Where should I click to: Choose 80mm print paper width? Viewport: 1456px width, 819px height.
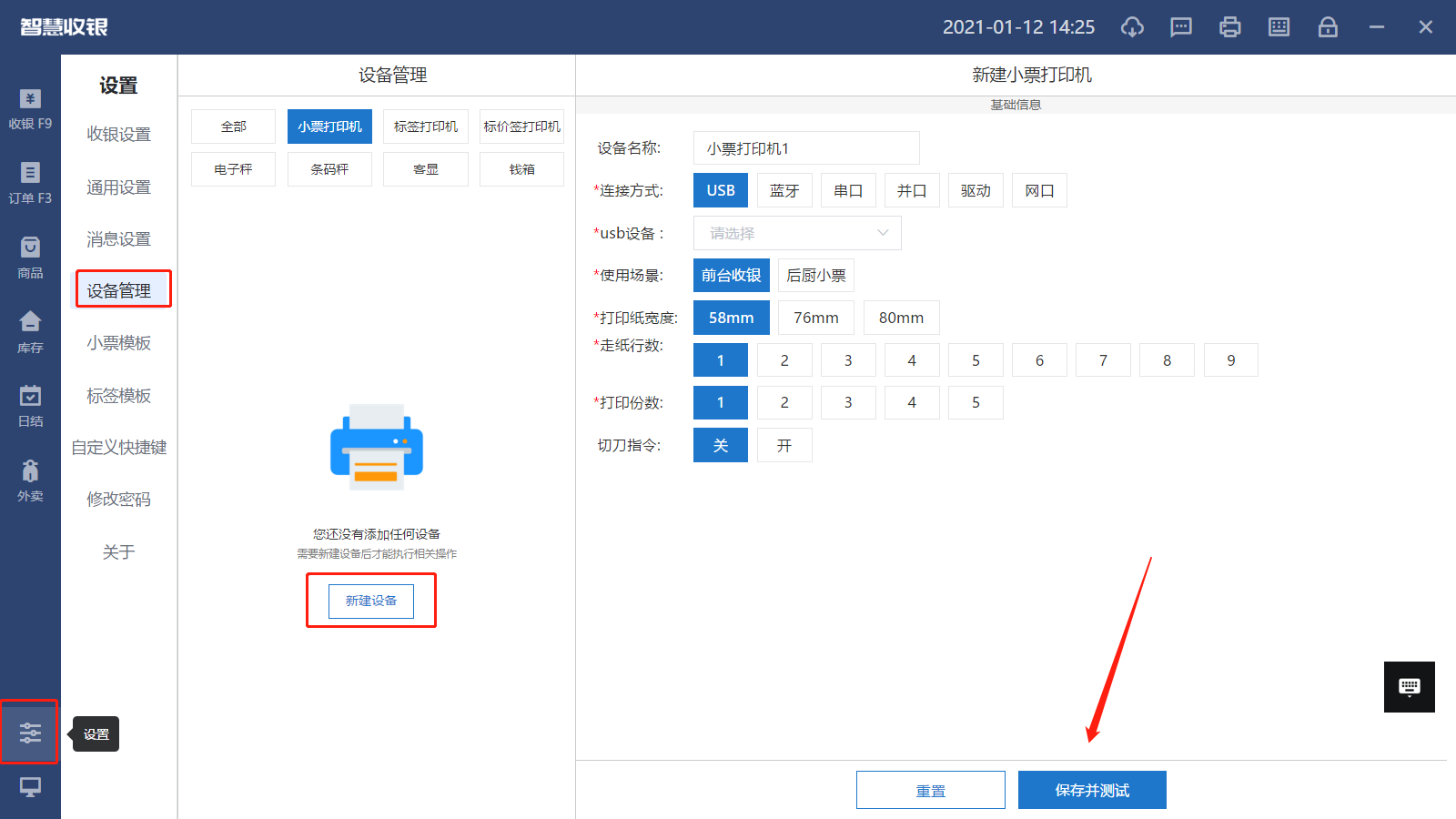(901, 318)
